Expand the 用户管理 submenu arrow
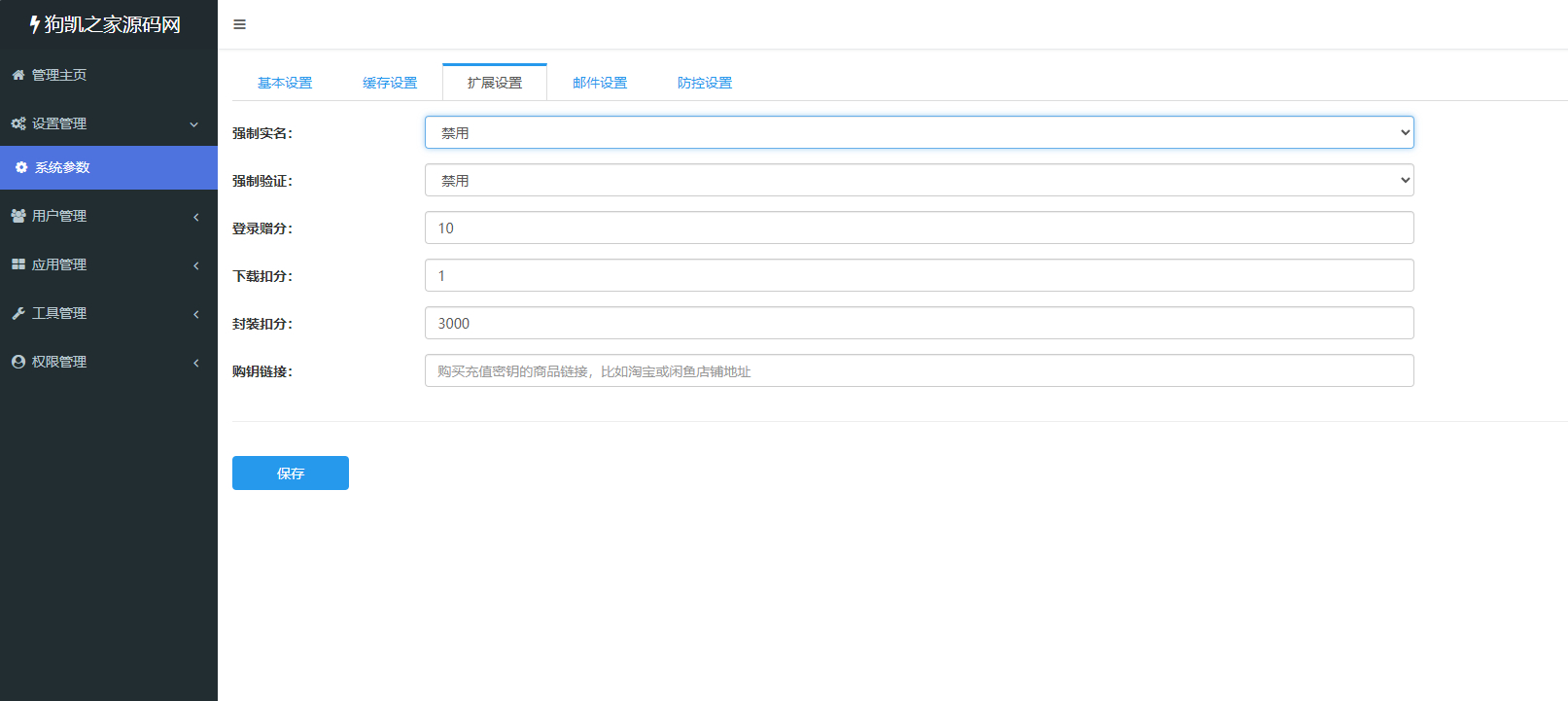 click(x=196, y=217)
